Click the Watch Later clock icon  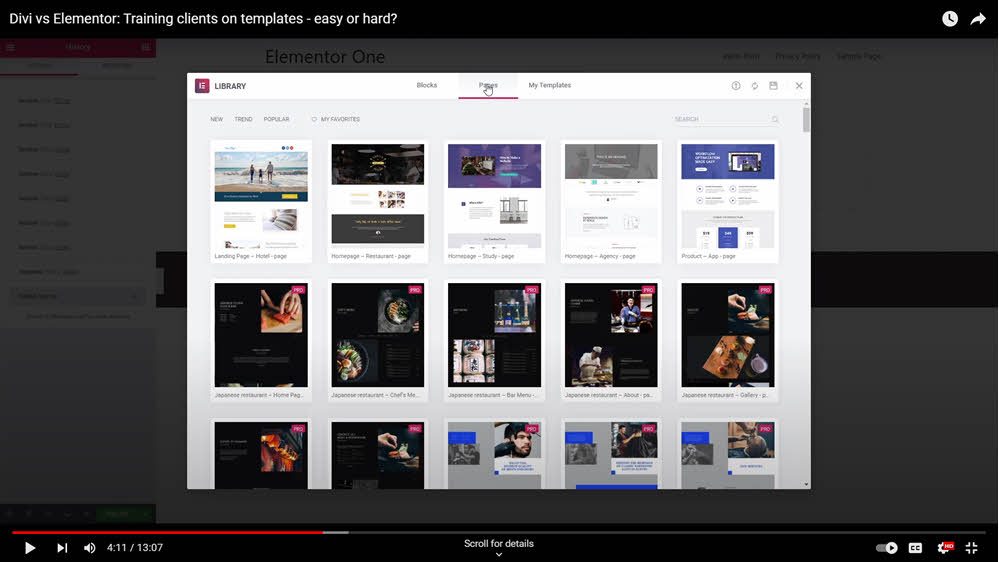[950, 19]
